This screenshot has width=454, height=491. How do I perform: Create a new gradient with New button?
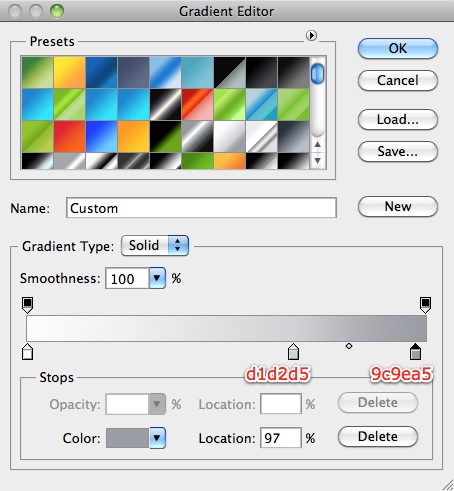398,206
